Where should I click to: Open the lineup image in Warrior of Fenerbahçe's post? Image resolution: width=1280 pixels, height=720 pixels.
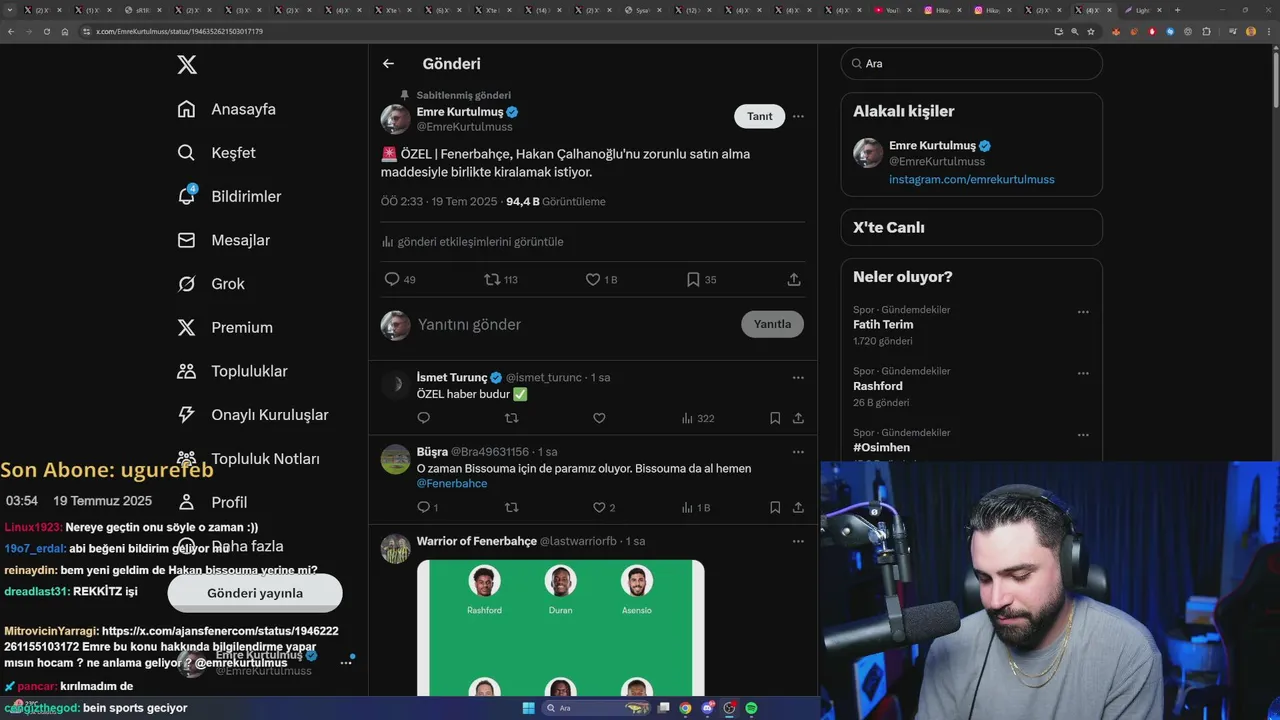560,628
